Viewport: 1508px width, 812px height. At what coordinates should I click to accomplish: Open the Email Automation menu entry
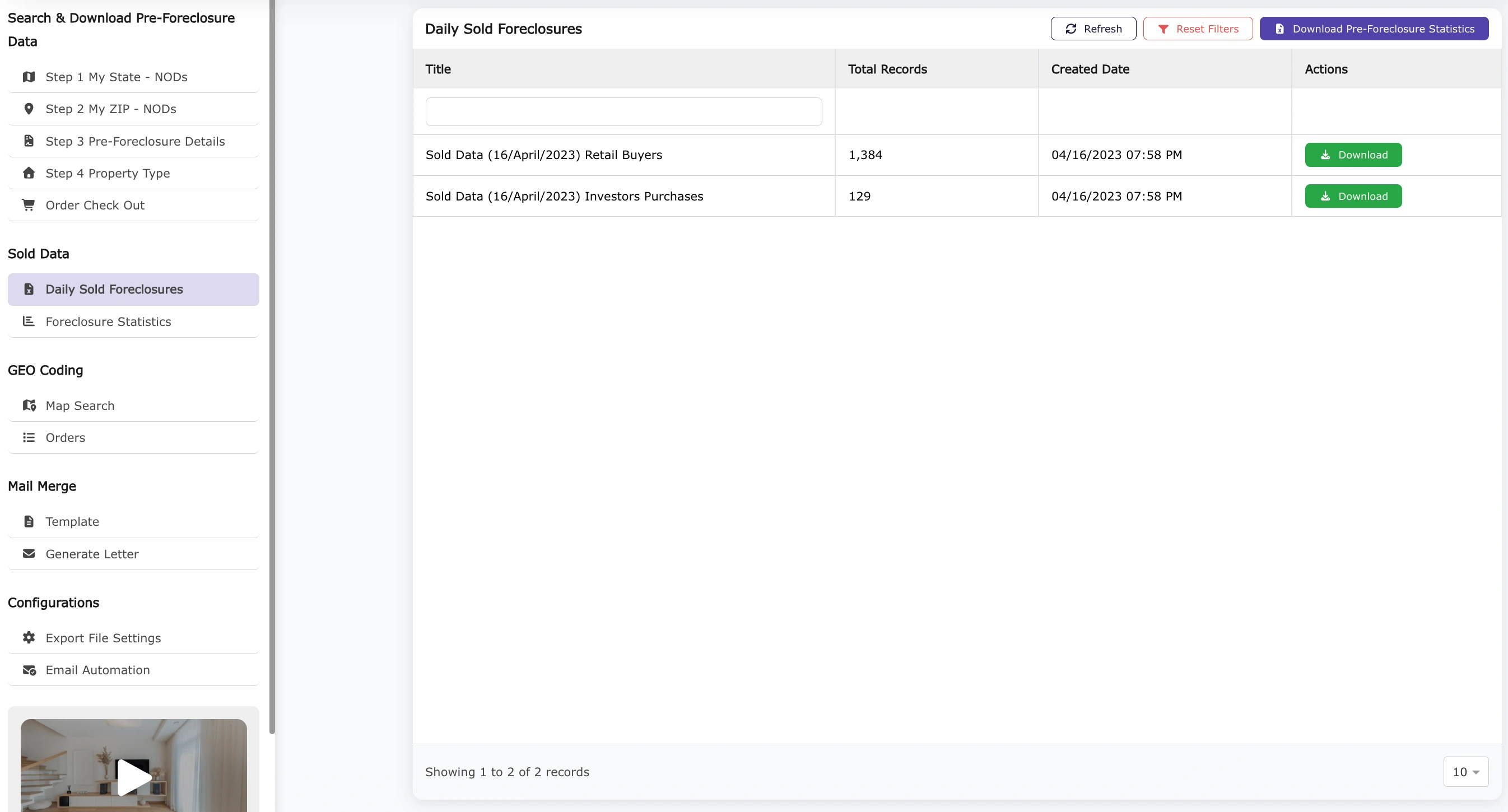pyautogui.click(x=98, y=670)
